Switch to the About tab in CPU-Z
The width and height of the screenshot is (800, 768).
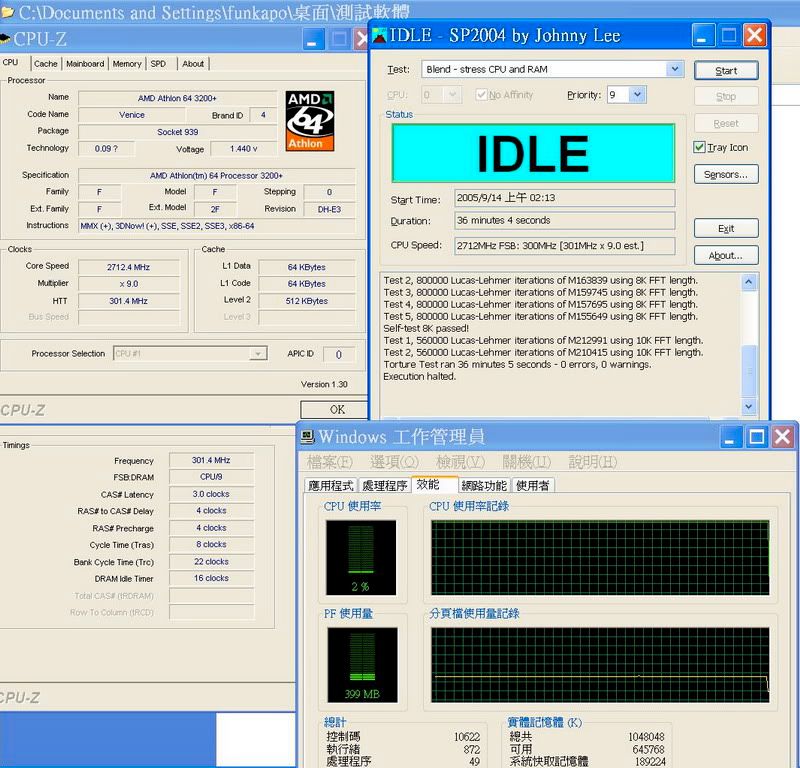pyautogui.click(x=193, y=64)
